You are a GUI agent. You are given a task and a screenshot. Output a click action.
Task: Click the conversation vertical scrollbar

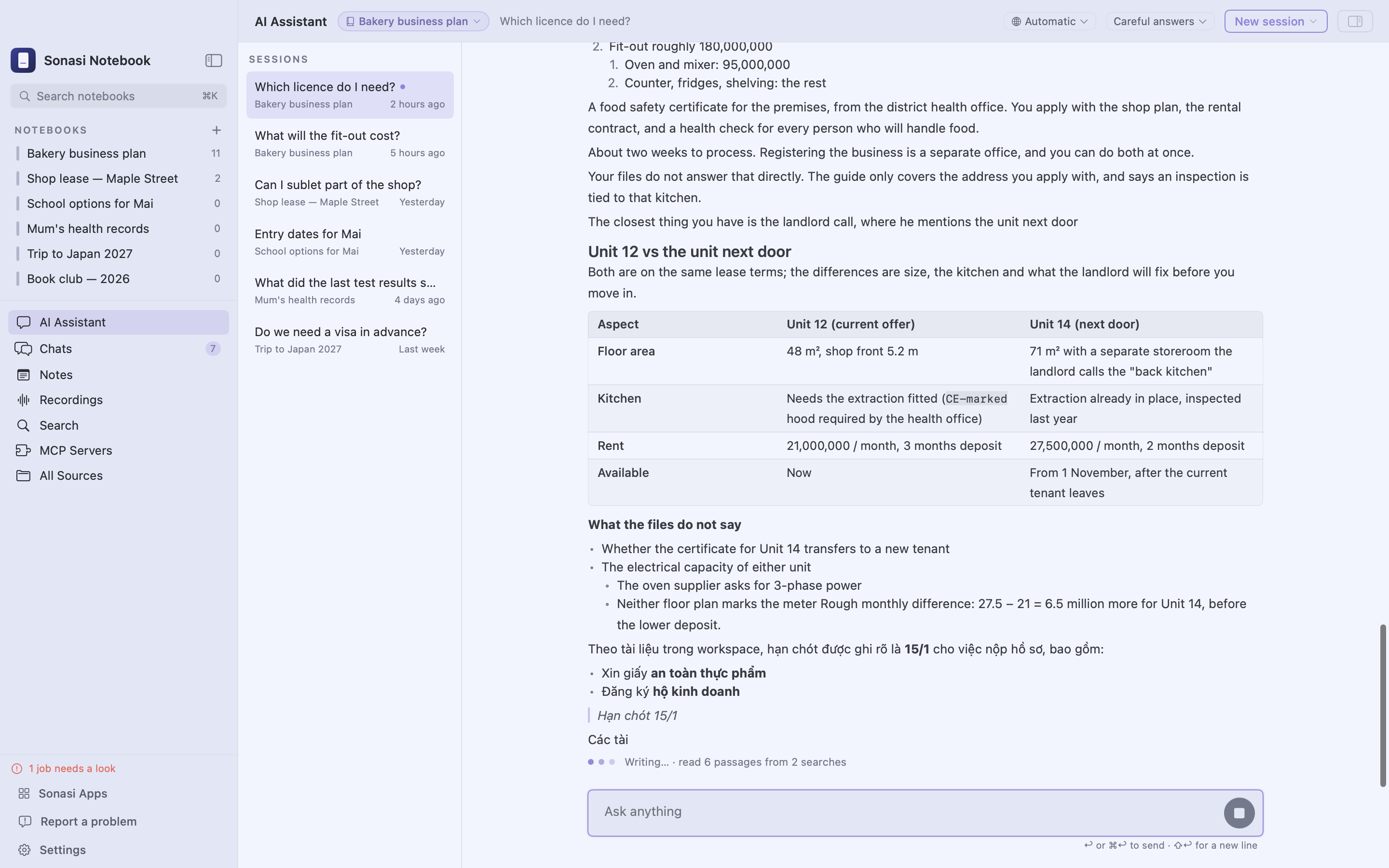[1383, 705]
